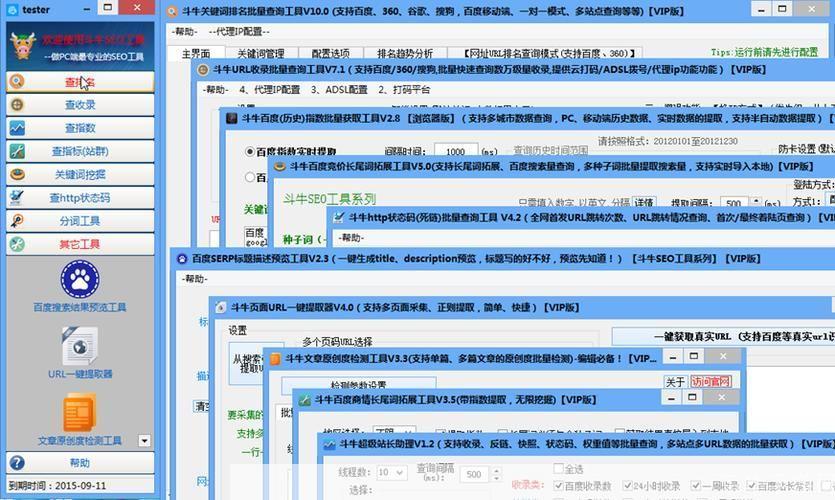This screenshot has width=835, height=500.
Task: Click the tools icon beside 查指标(站群)
Action: point(17,151)
